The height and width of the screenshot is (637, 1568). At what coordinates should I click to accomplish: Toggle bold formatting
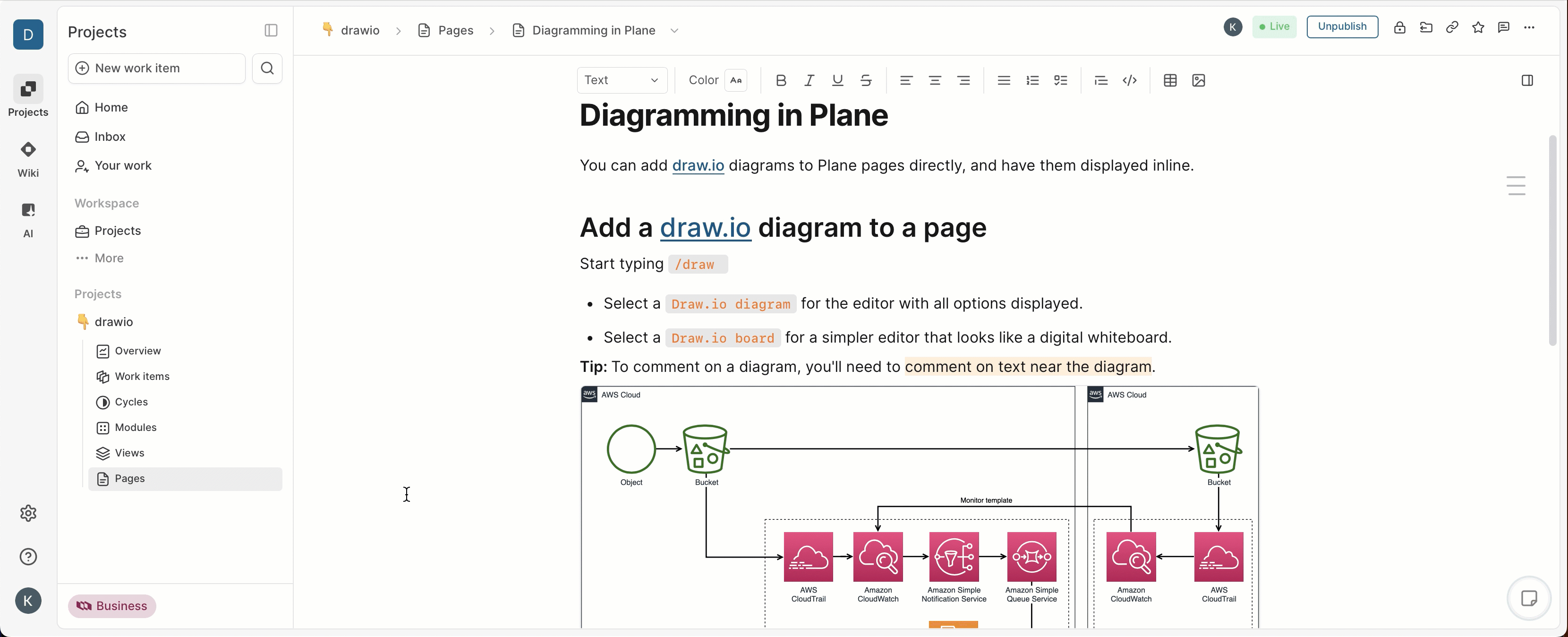pos(781,80)
